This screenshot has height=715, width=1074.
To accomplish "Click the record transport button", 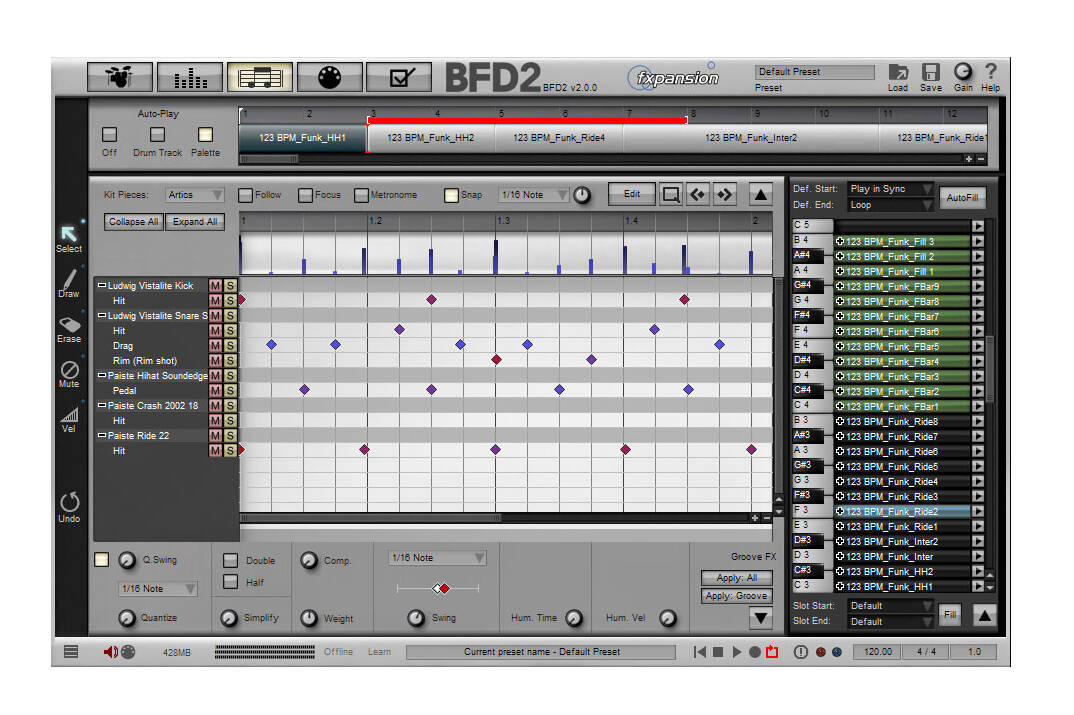I will (754, 652).
